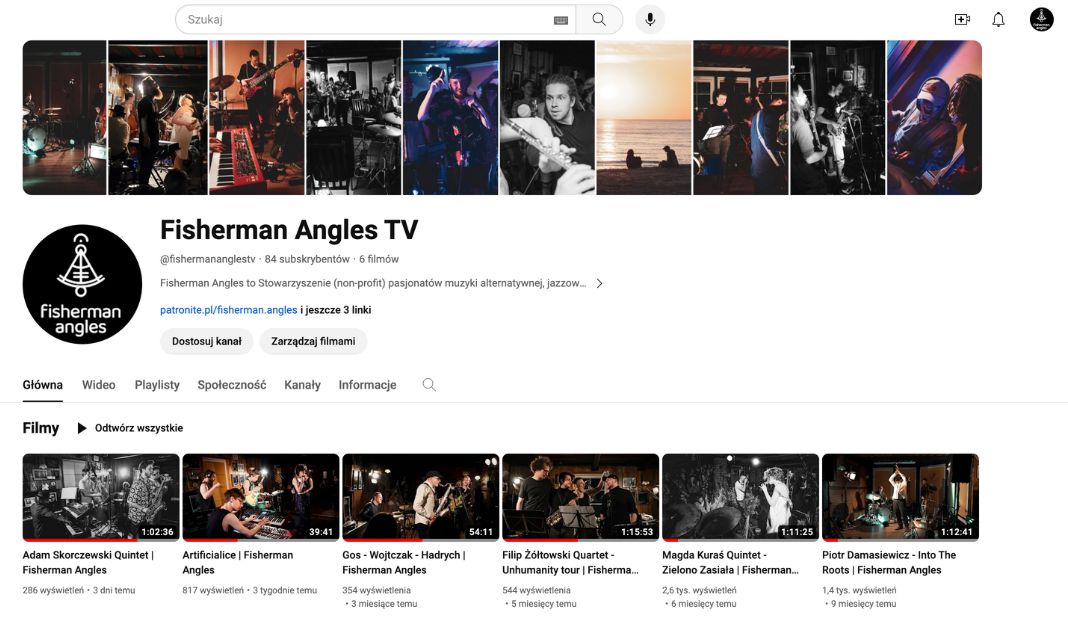Screen dimensions: 1068x630
Task: Click the search magnifier button
Action: (599, 19)
